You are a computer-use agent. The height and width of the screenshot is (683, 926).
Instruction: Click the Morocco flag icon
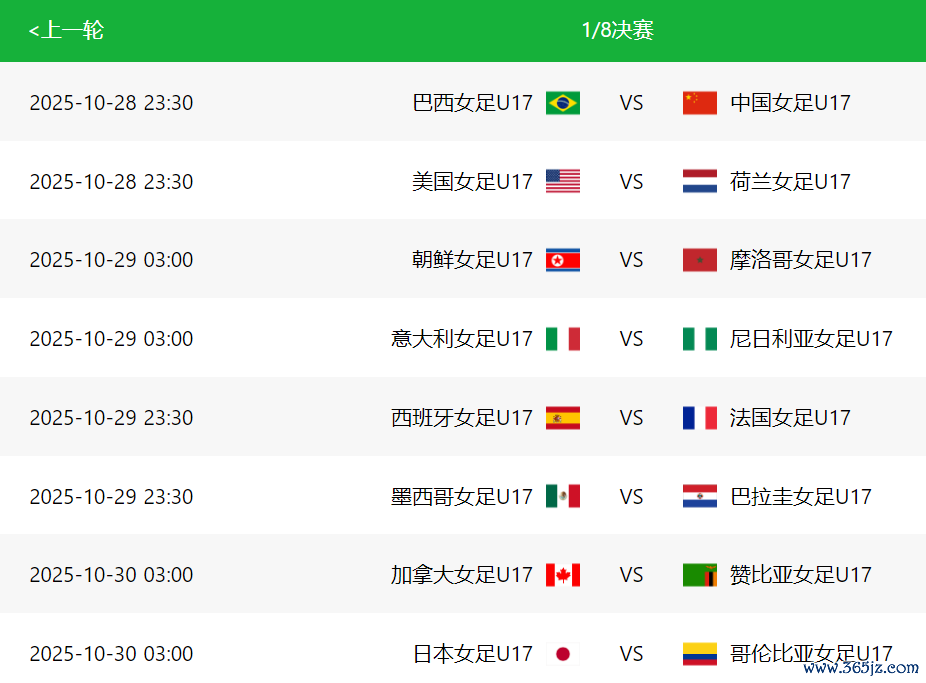pos(699,260)
